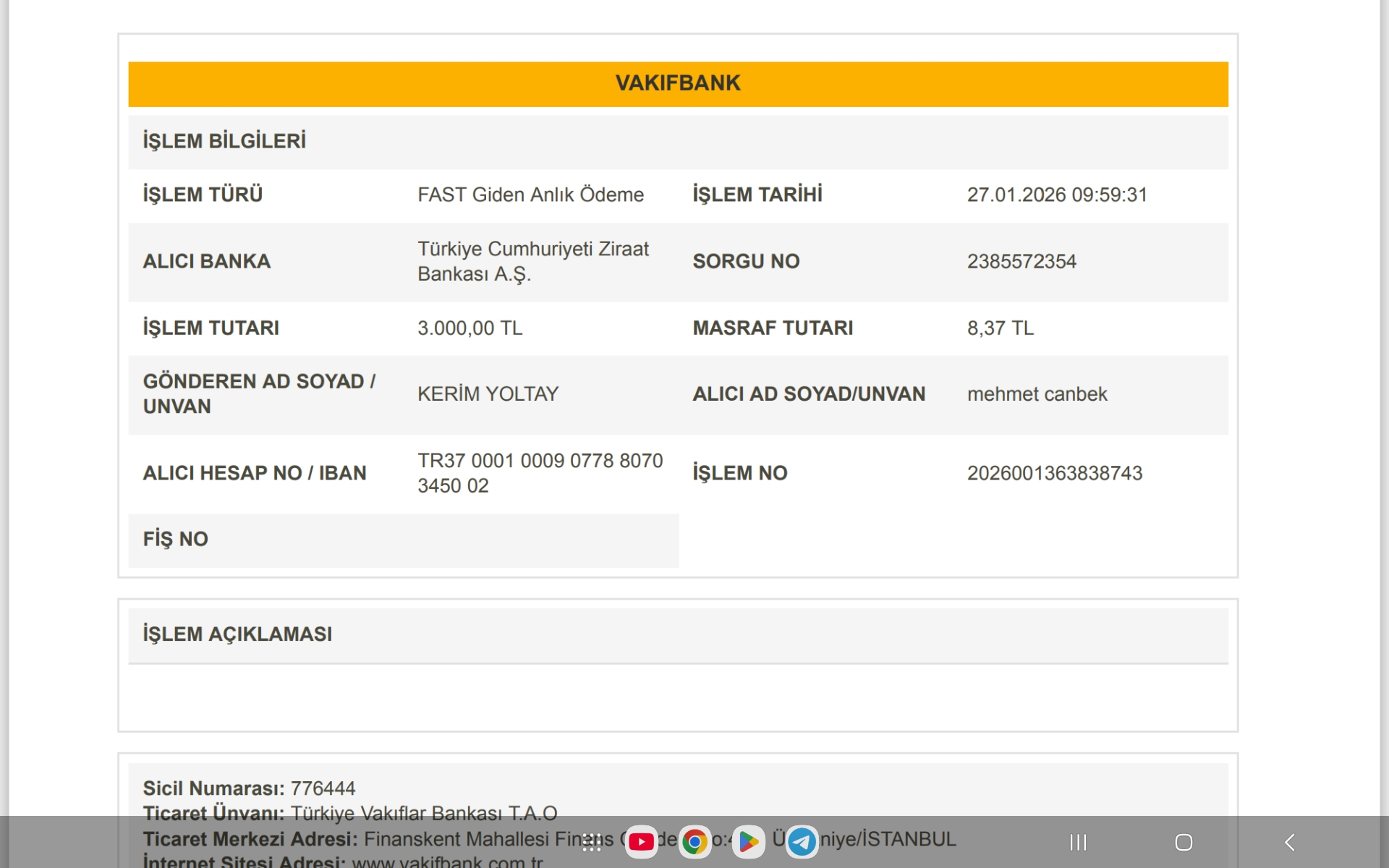Screen dimensions: 1389x868
Task: Select the İŞLEM TÜRÜ label
Action: [203, 195]
